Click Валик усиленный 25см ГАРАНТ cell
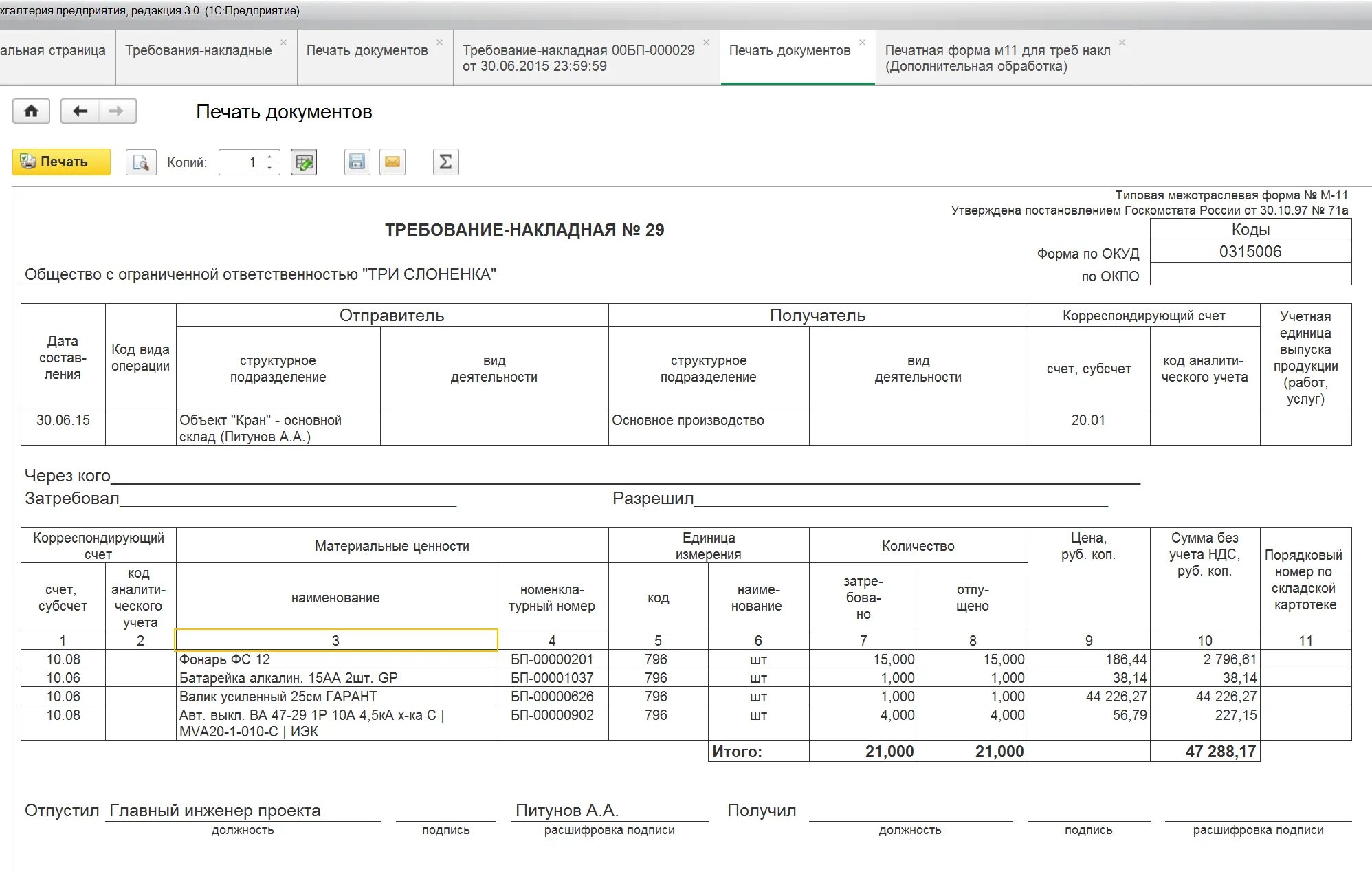The image size is (1372, 876). click(335, 696)
